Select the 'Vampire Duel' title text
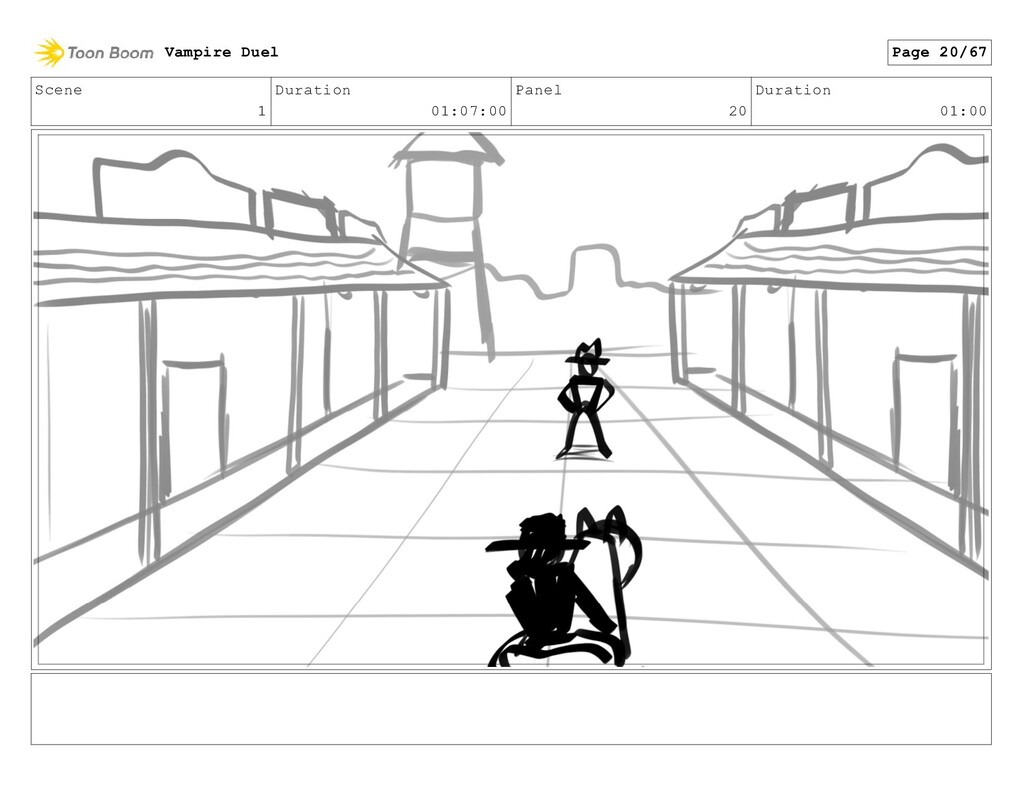The height and width of the screenshot is (791, 1024). (221, 52)
